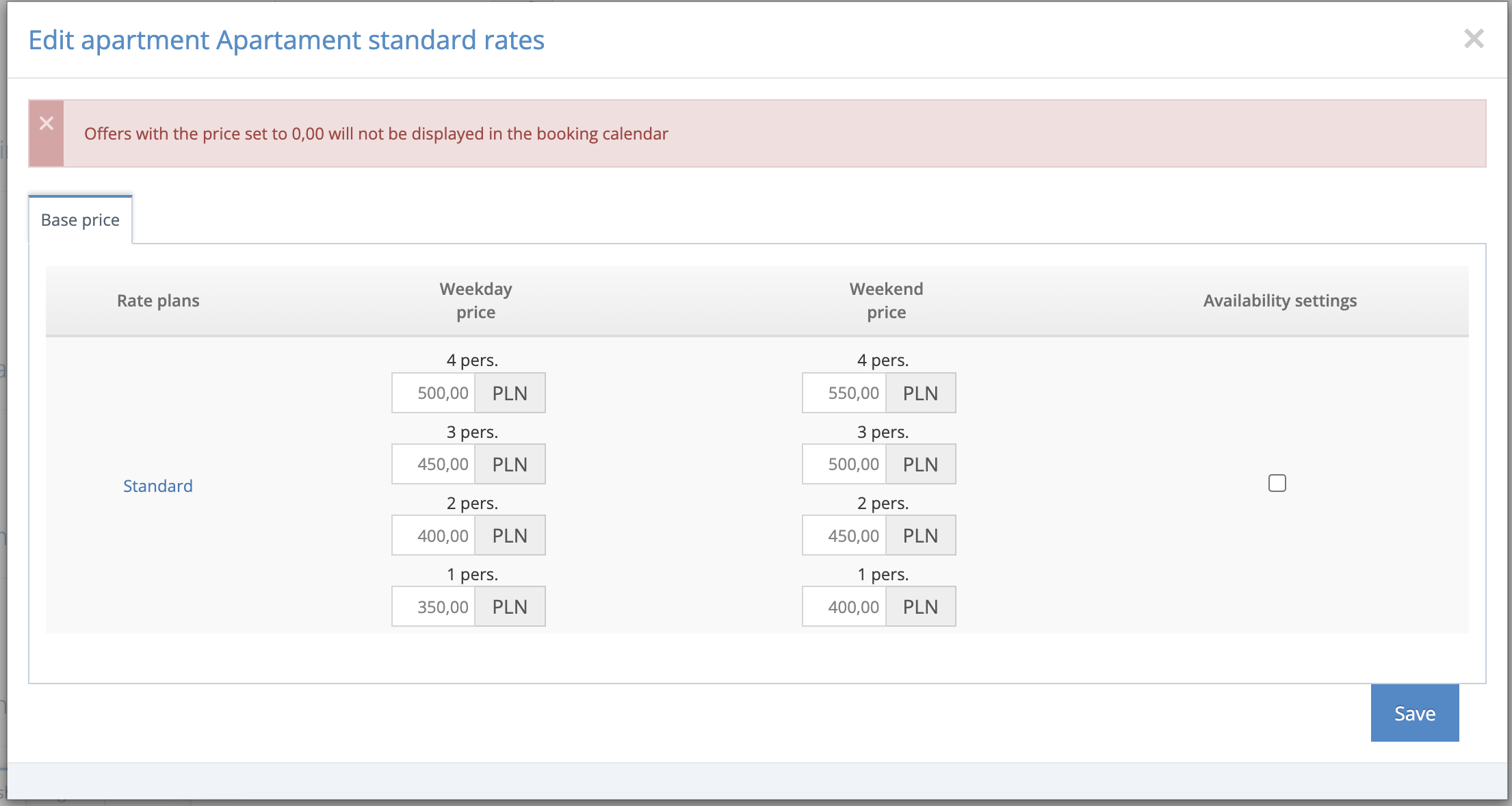Enable the availability settings checkbox
The height and width of the screenshot is (806, 1512).
1277,483
